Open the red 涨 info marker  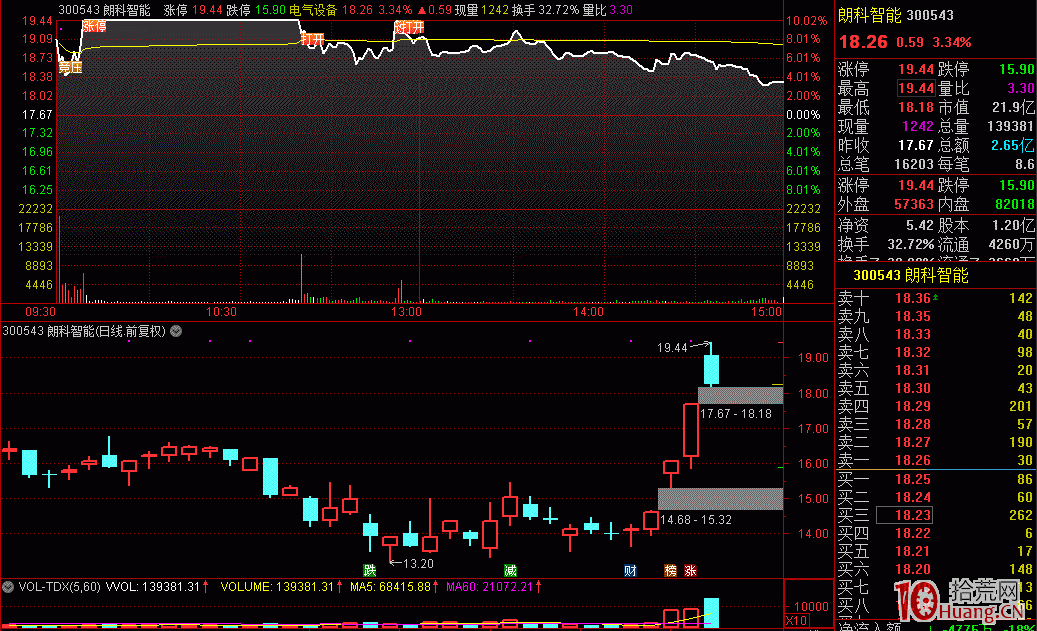click(x=690, y=570)
